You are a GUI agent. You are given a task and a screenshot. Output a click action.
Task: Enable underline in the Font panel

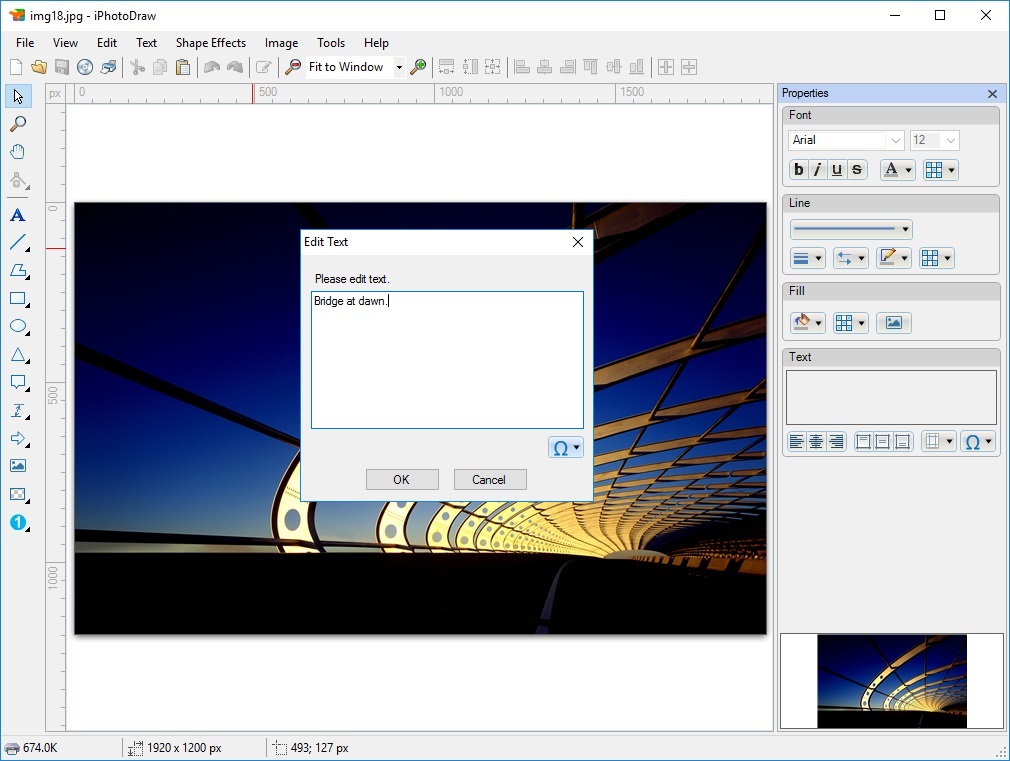837,169
